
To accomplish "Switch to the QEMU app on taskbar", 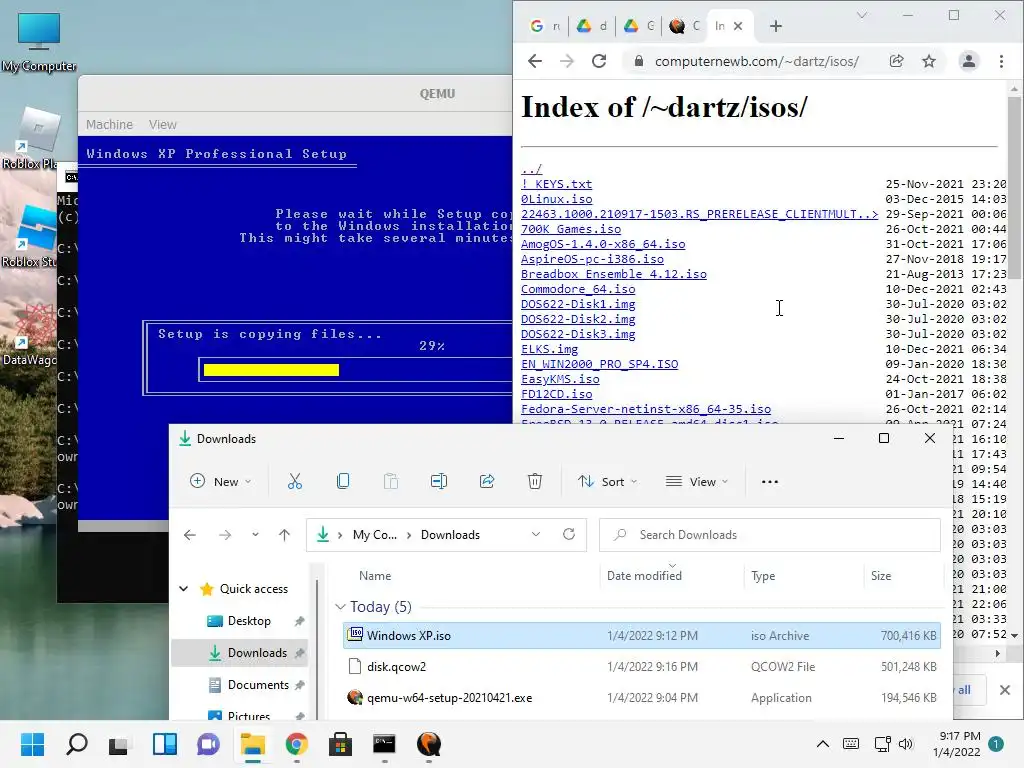I will tap(428, 744).
